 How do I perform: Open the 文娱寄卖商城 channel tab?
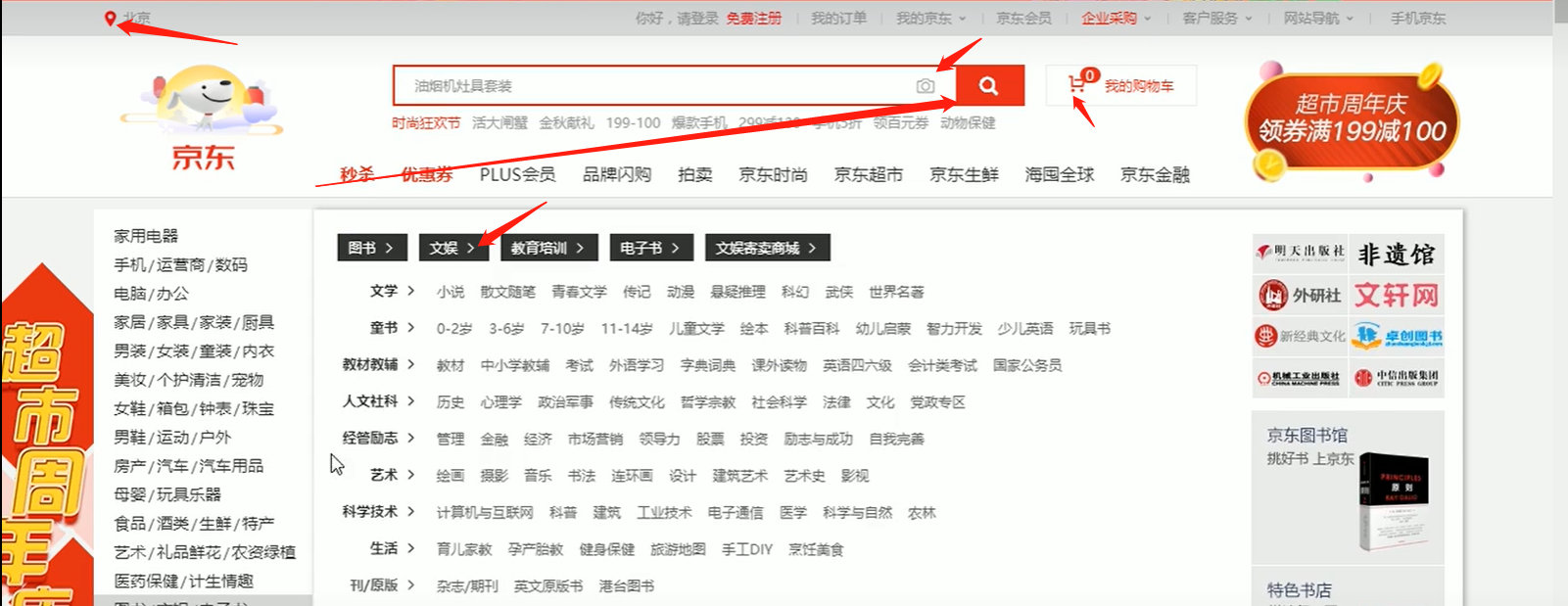767,248
